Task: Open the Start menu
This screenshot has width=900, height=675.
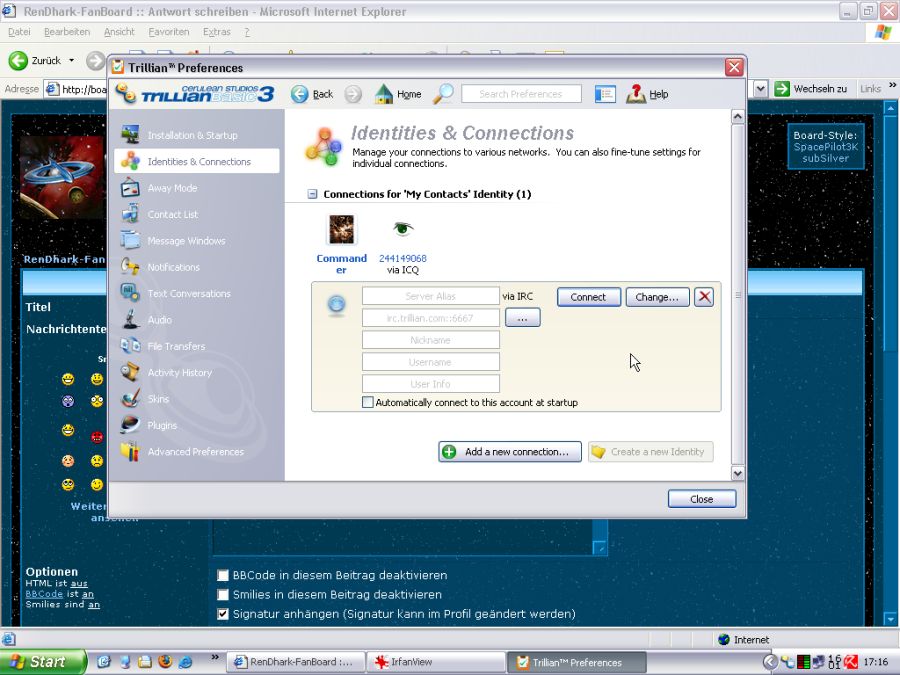Action: coord(44,662)
